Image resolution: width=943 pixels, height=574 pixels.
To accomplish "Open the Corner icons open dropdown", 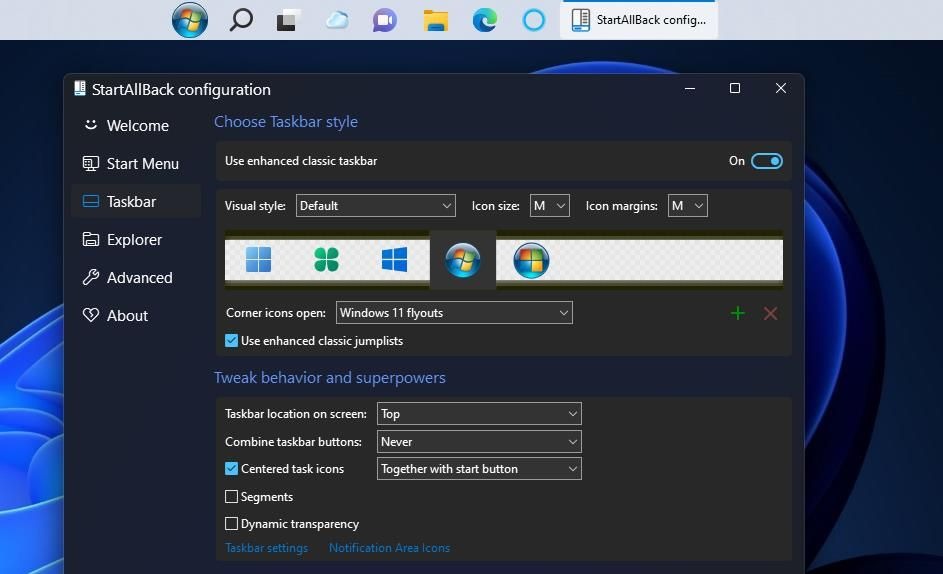I will coord(454,312).
